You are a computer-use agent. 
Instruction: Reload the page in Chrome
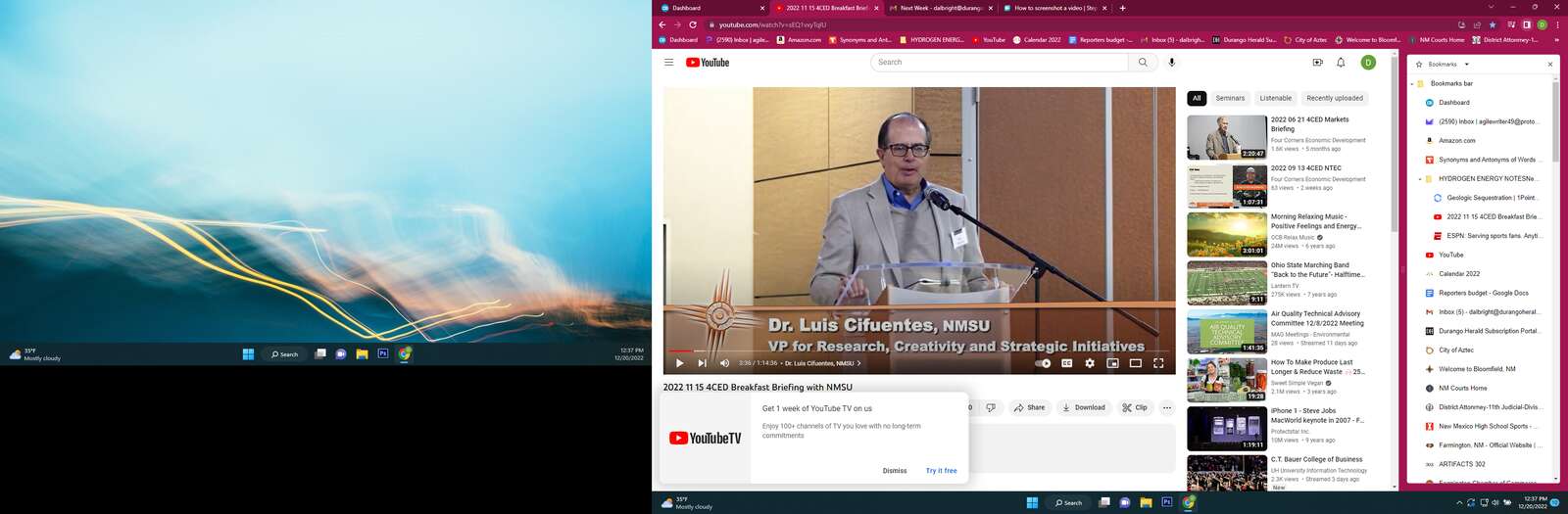click(693, 24)
